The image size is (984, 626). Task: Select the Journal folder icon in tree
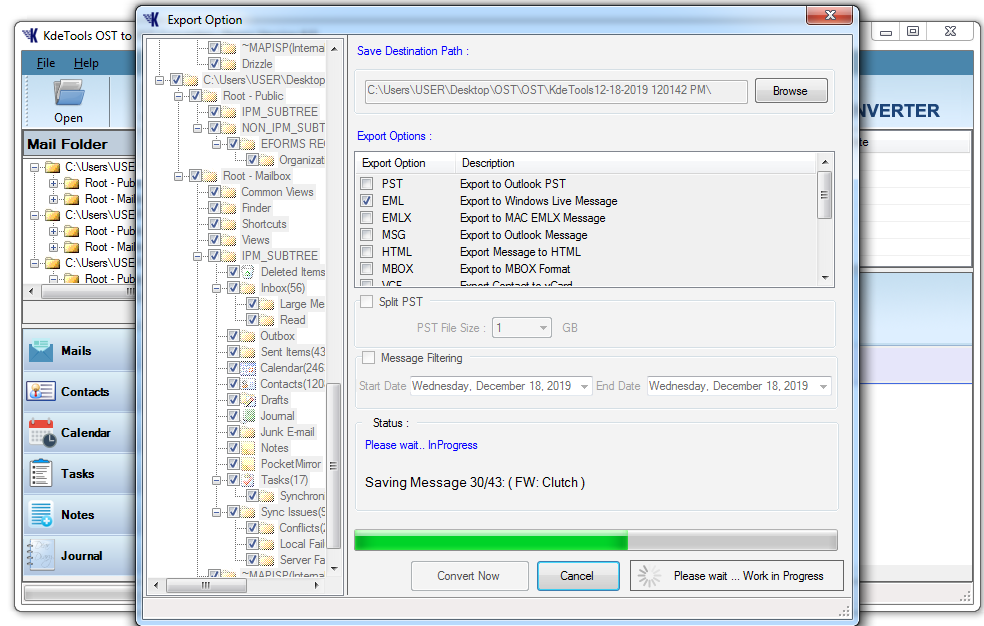tap(249, 416)
